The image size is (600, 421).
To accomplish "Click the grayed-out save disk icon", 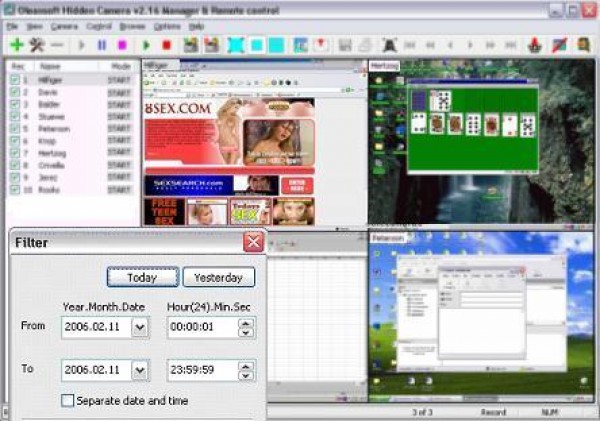I will 345,45.
